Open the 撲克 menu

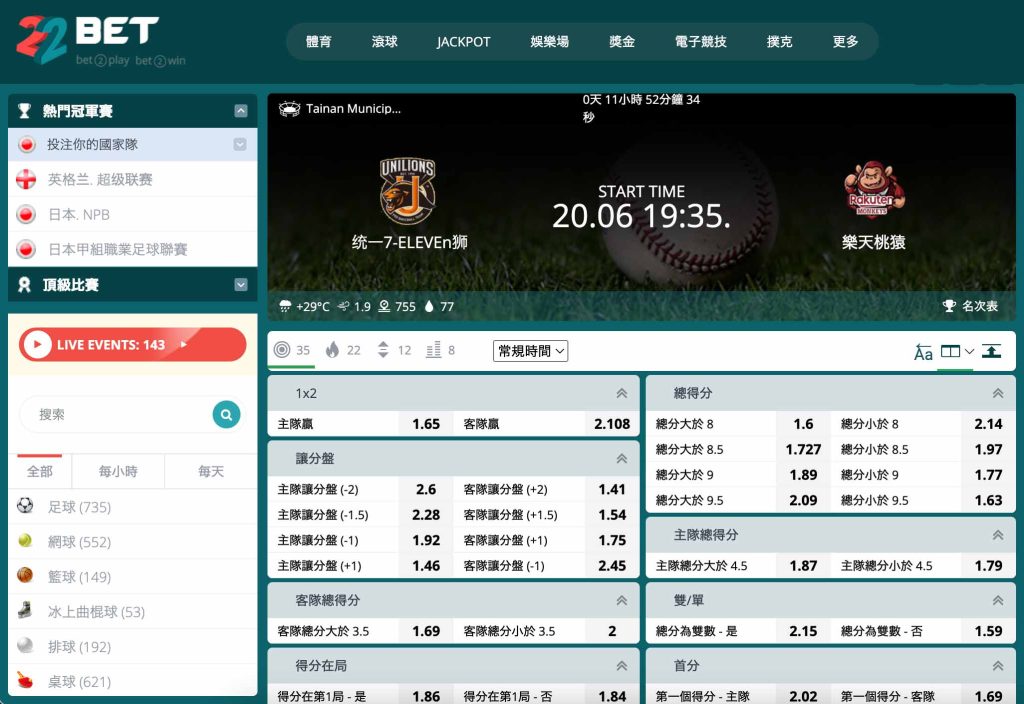coord(779,42)
